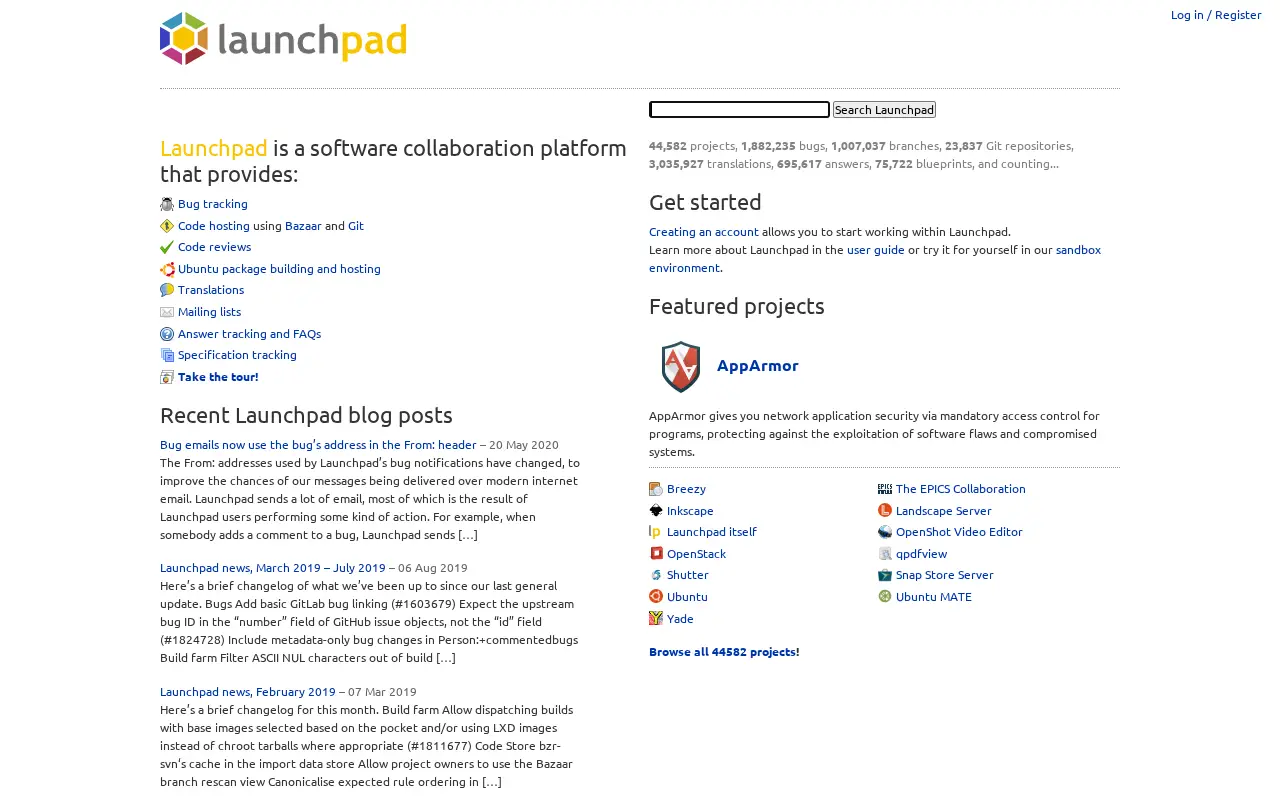
Task: Click the Snap Store Server icon
Action: click(885, 575)
